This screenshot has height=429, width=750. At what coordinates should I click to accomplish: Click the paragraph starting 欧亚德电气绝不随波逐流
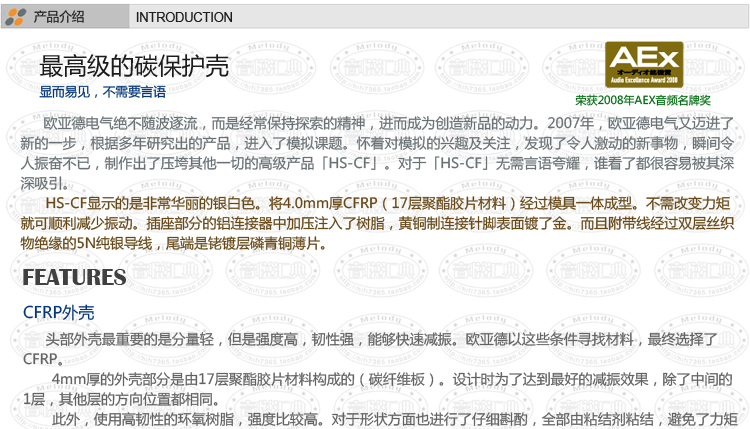pyautogui.click(x=377, y=153)
